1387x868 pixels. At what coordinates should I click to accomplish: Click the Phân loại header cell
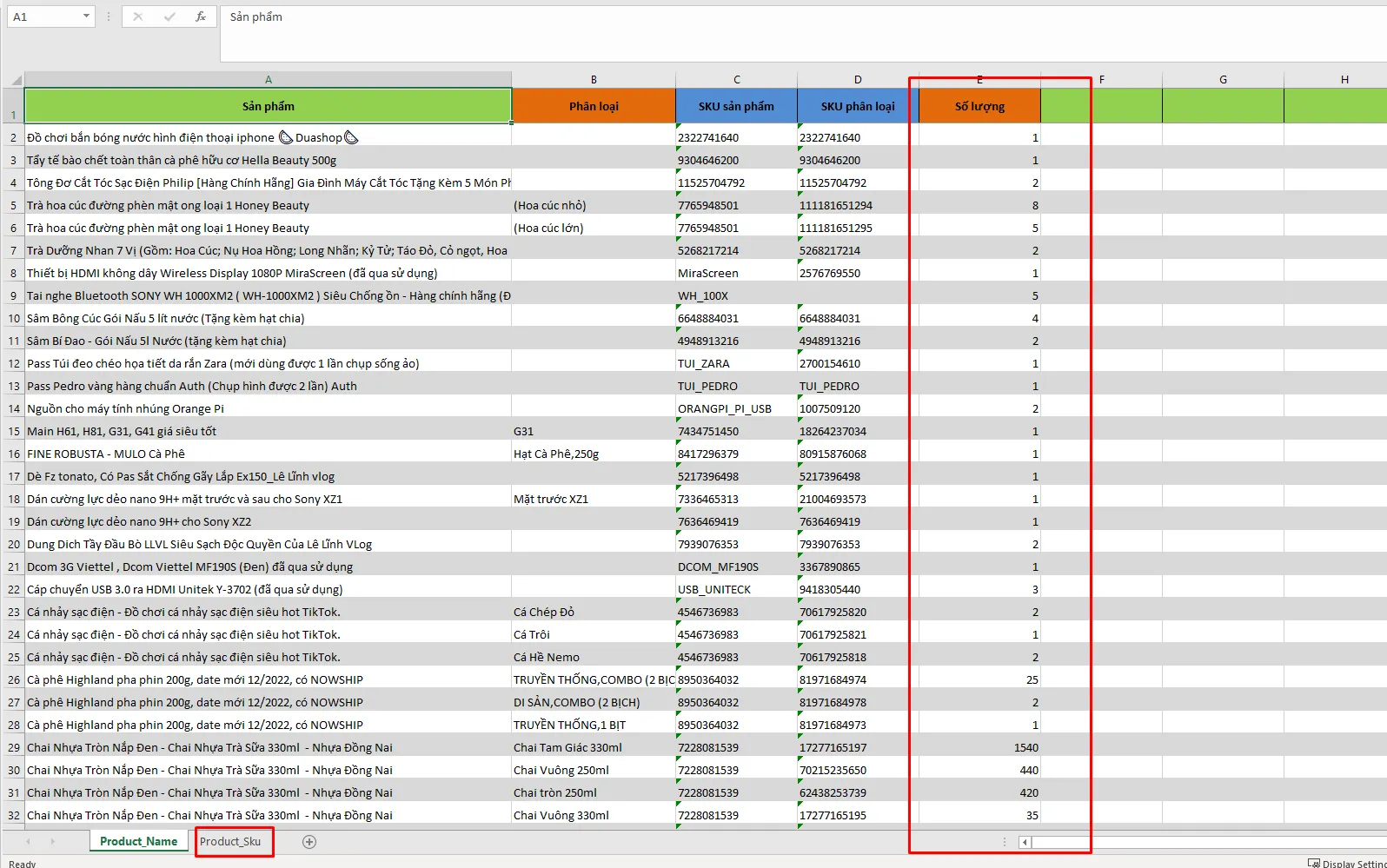pyautogui.click(x=594, y=106)
